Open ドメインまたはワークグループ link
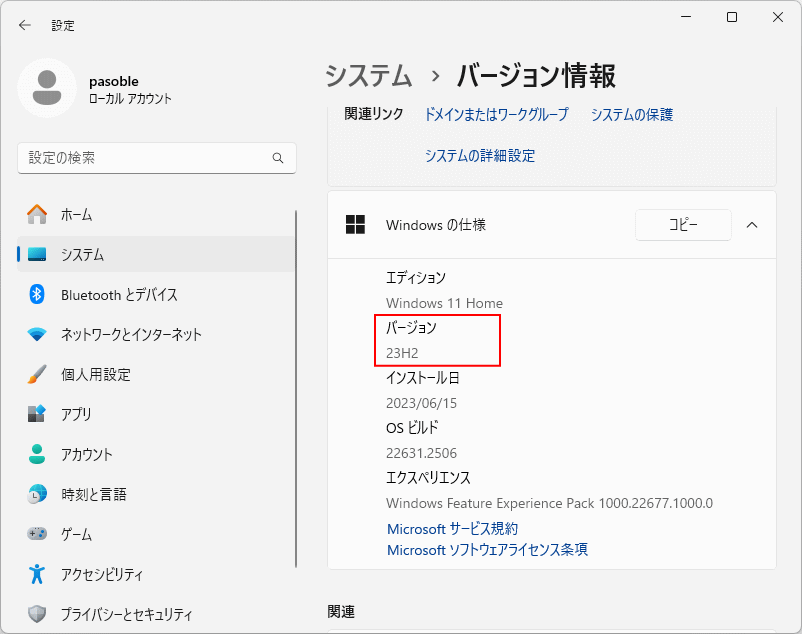Viewport: 802px width, 634px height. (x=497, y=114)
